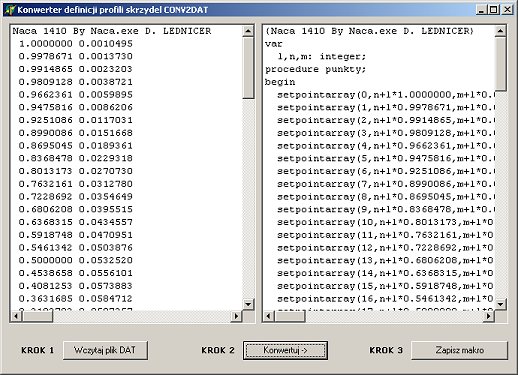
Task: Click the row '0.9662361 0.0059895'
Action: [76, 95]
